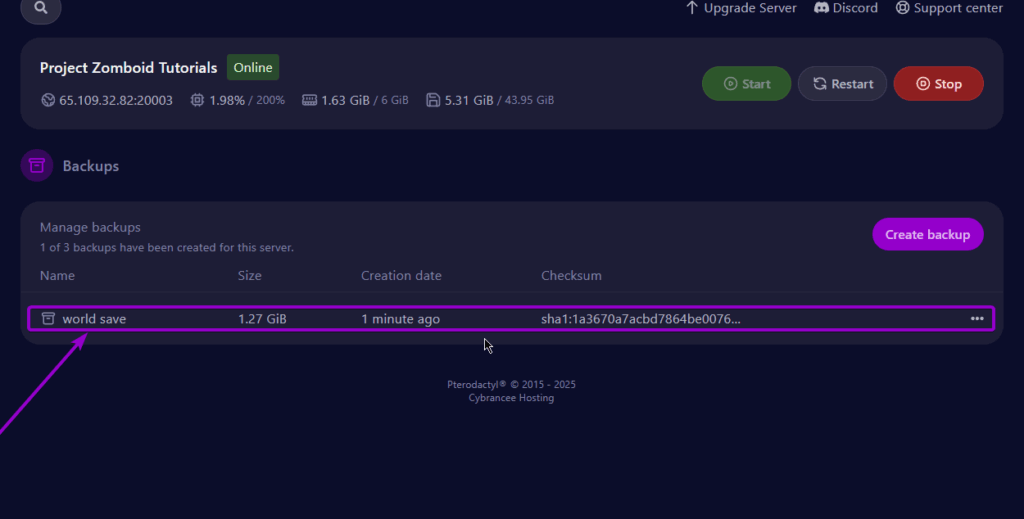Click the search magnifier icon

click(40, 8)
